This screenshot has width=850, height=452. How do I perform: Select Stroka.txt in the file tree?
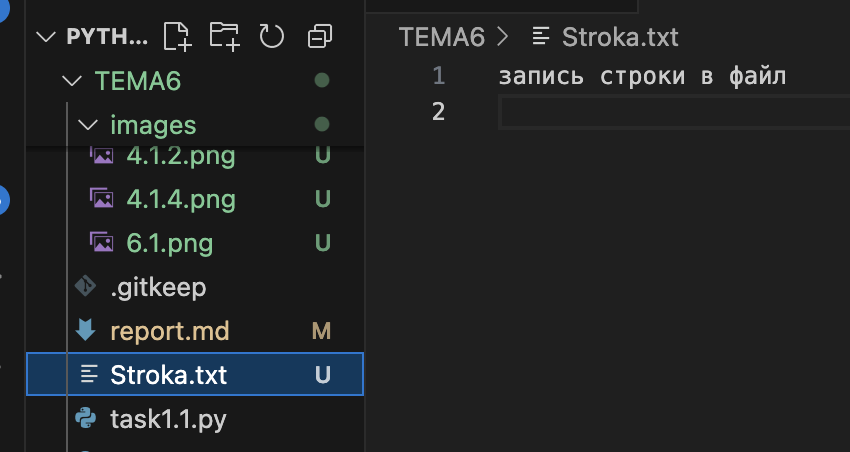coord(168,375)
